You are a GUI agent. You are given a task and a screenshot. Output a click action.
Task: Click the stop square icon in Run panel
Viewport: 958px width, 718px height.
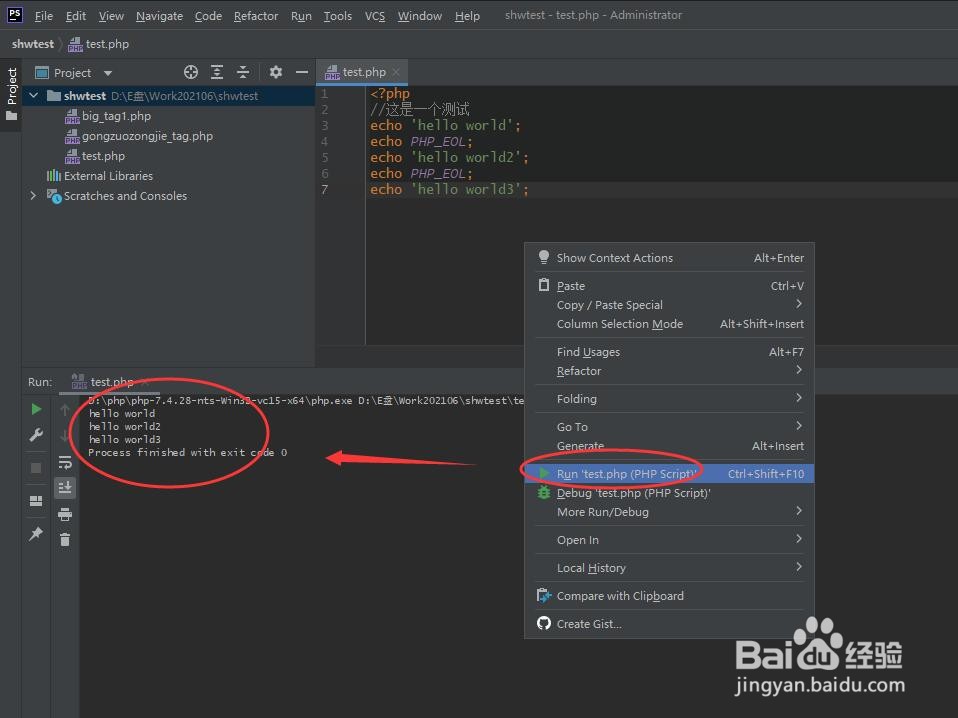click(36, 468)
